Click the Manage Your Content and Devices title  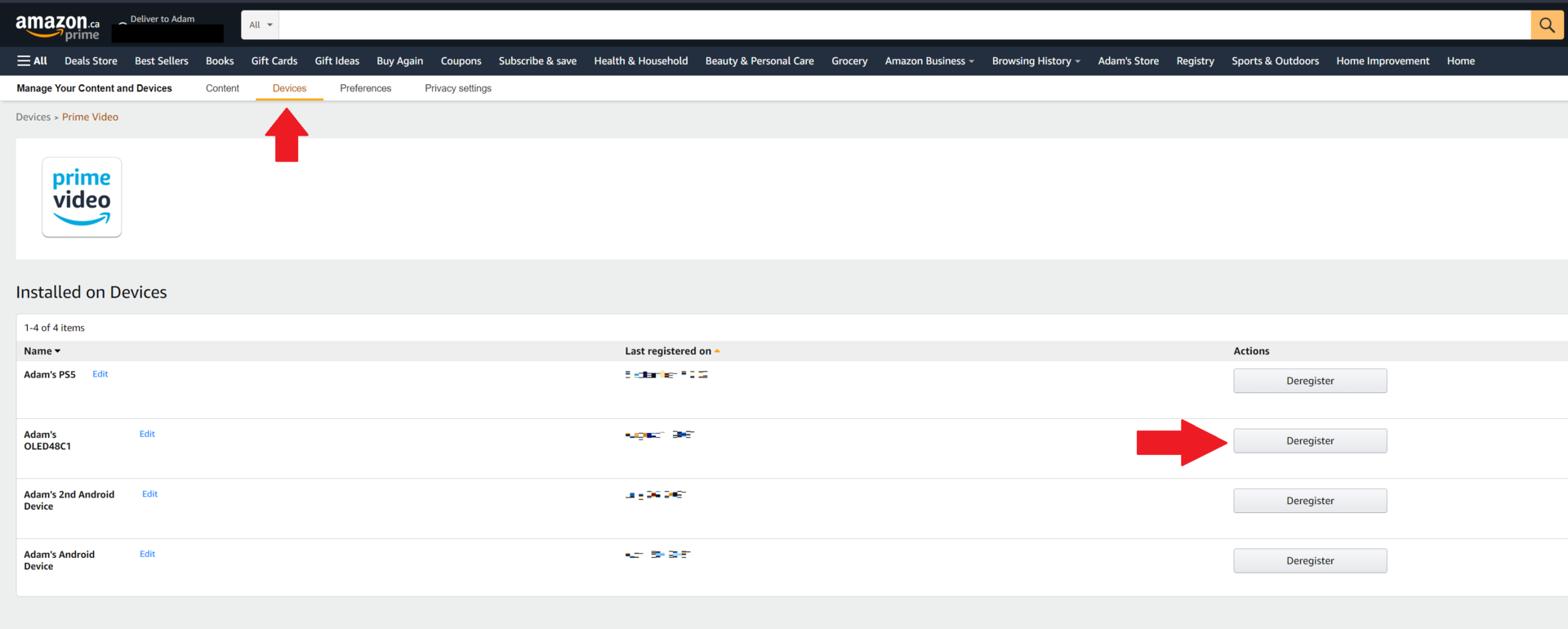(x=94, y=88)
